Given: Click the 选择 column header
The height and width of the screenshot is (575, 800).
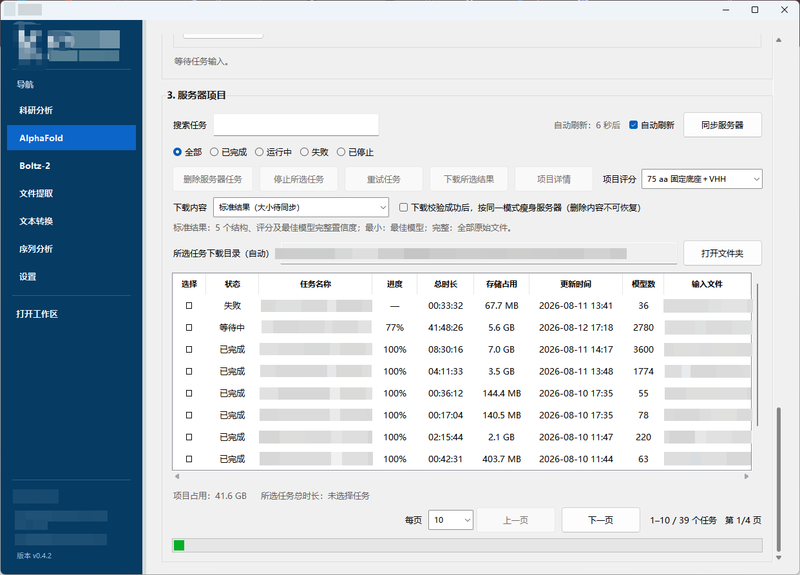Looking at the screenshot, I should click(x=189, y=284).
